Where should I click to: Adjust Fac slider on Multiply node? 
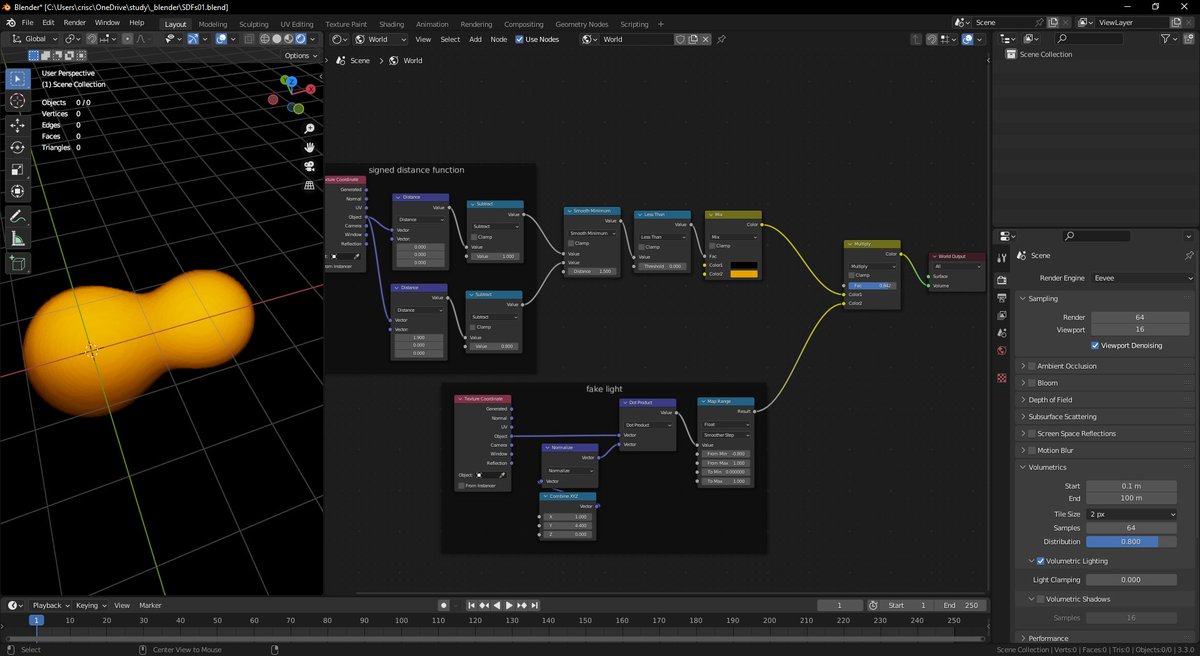pyautogui.click(x=872, y=285)
